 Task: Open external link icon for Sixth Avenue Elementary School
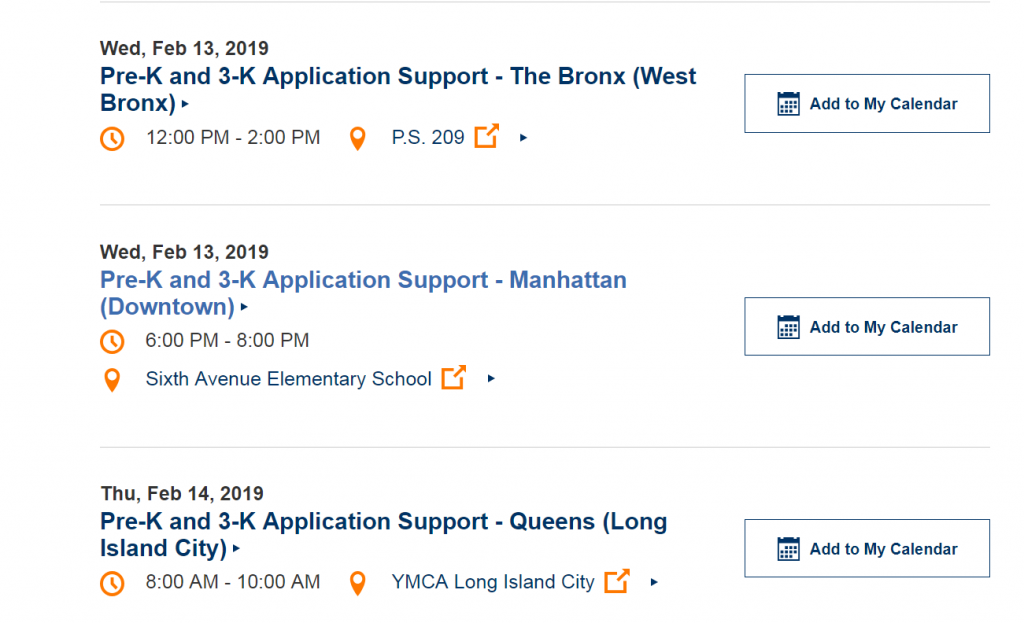(454, 377)
